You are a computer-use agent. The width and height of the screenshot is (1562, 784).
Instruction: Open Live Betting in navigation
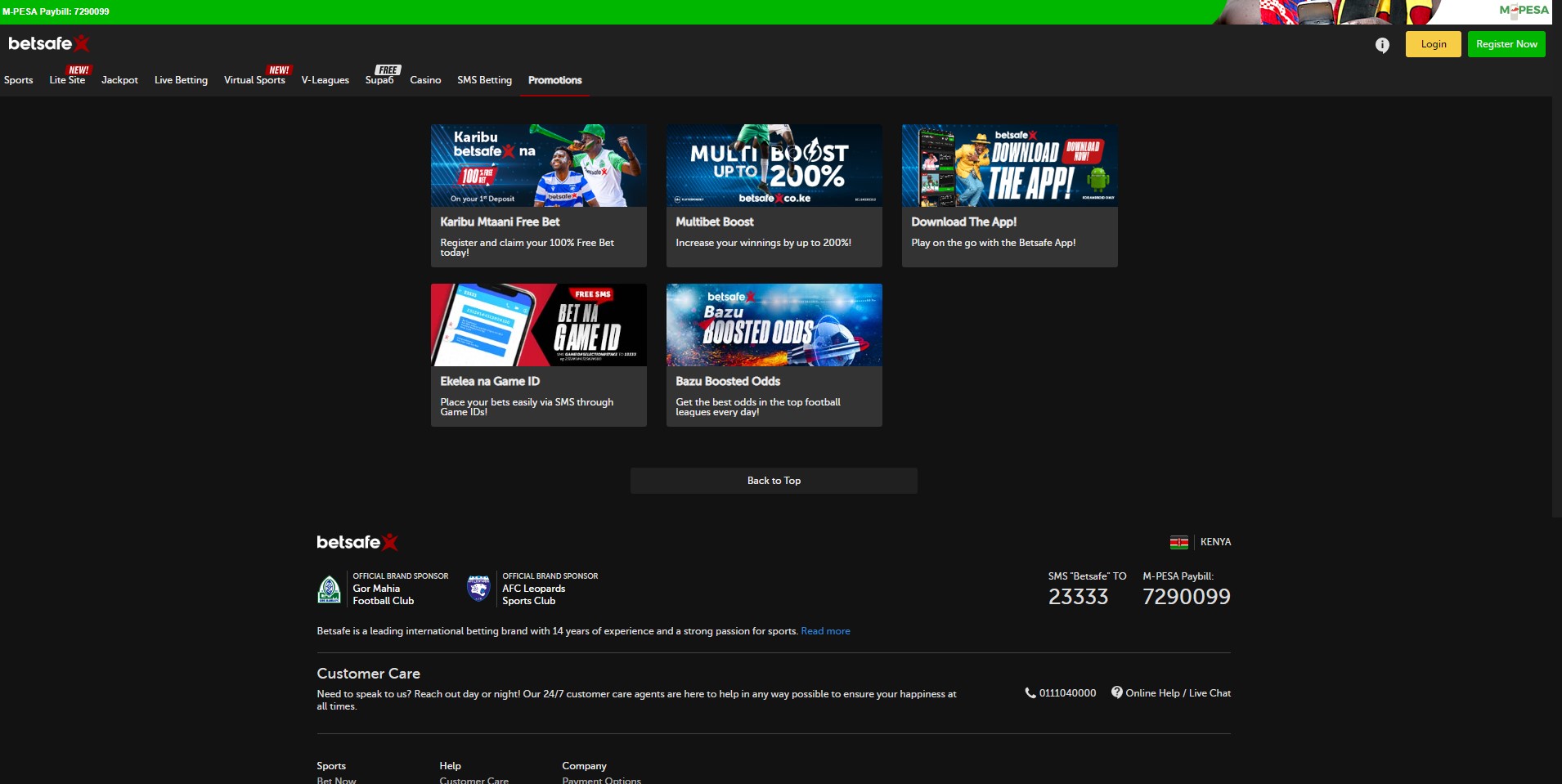[181, 80]
